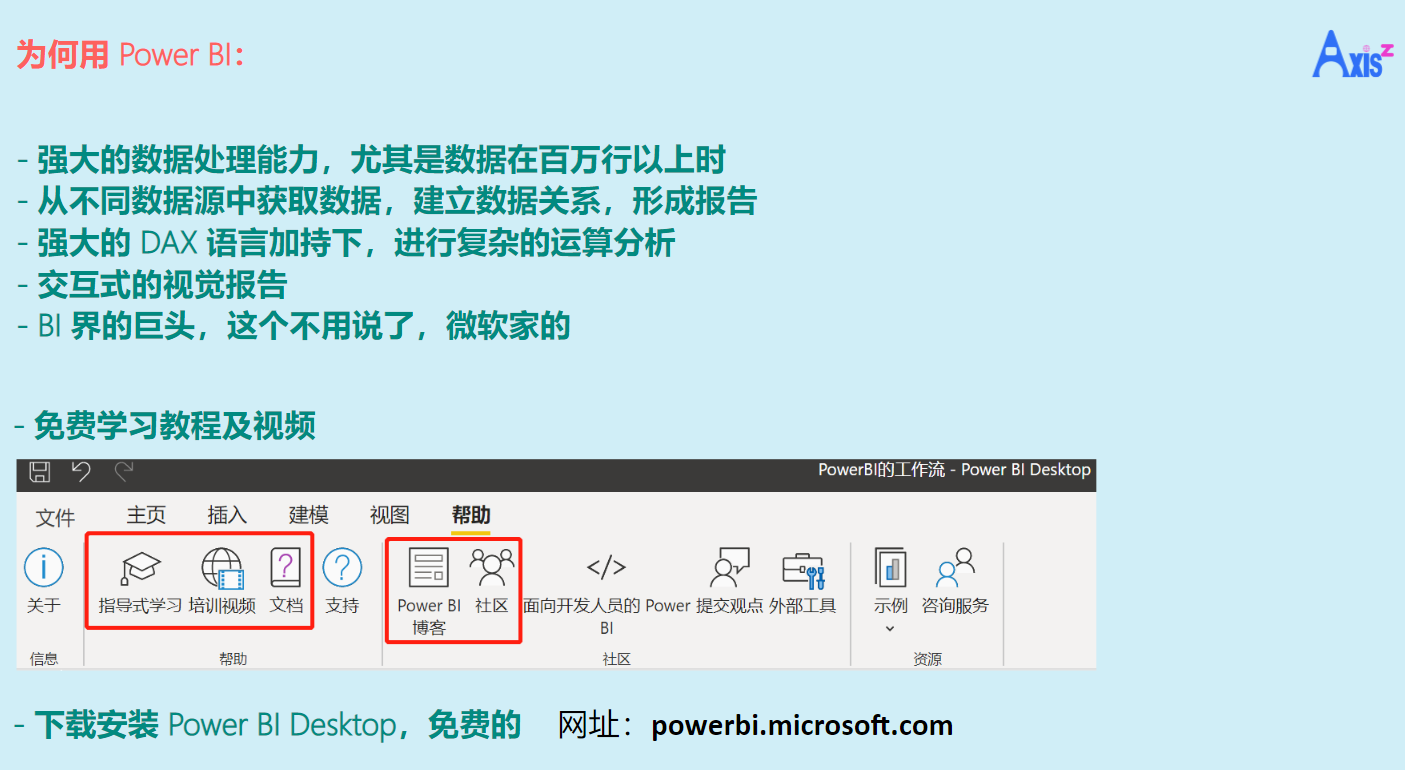Click the 交互式的视觉报告 bullet
The width and height of the screenshot is (1405, 770).
click(x=152, y=285)
